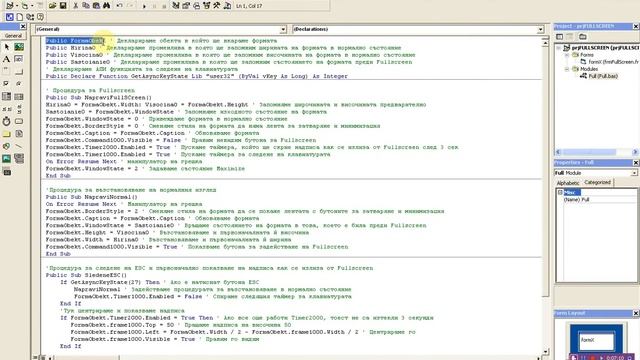Open the Form Layout Window toolbar icon
The width and height of the screenshot is (640, 360).
pyautogui.click(x=196, y=6)
